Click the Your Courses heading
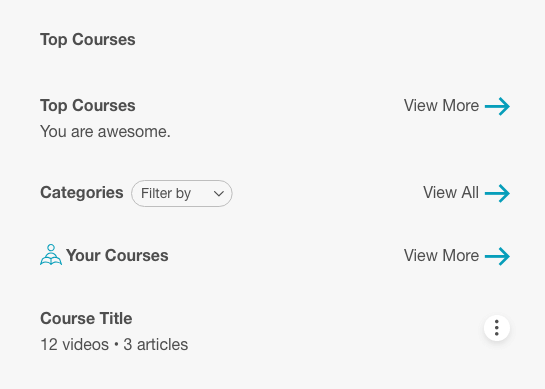 pos(117,256)
